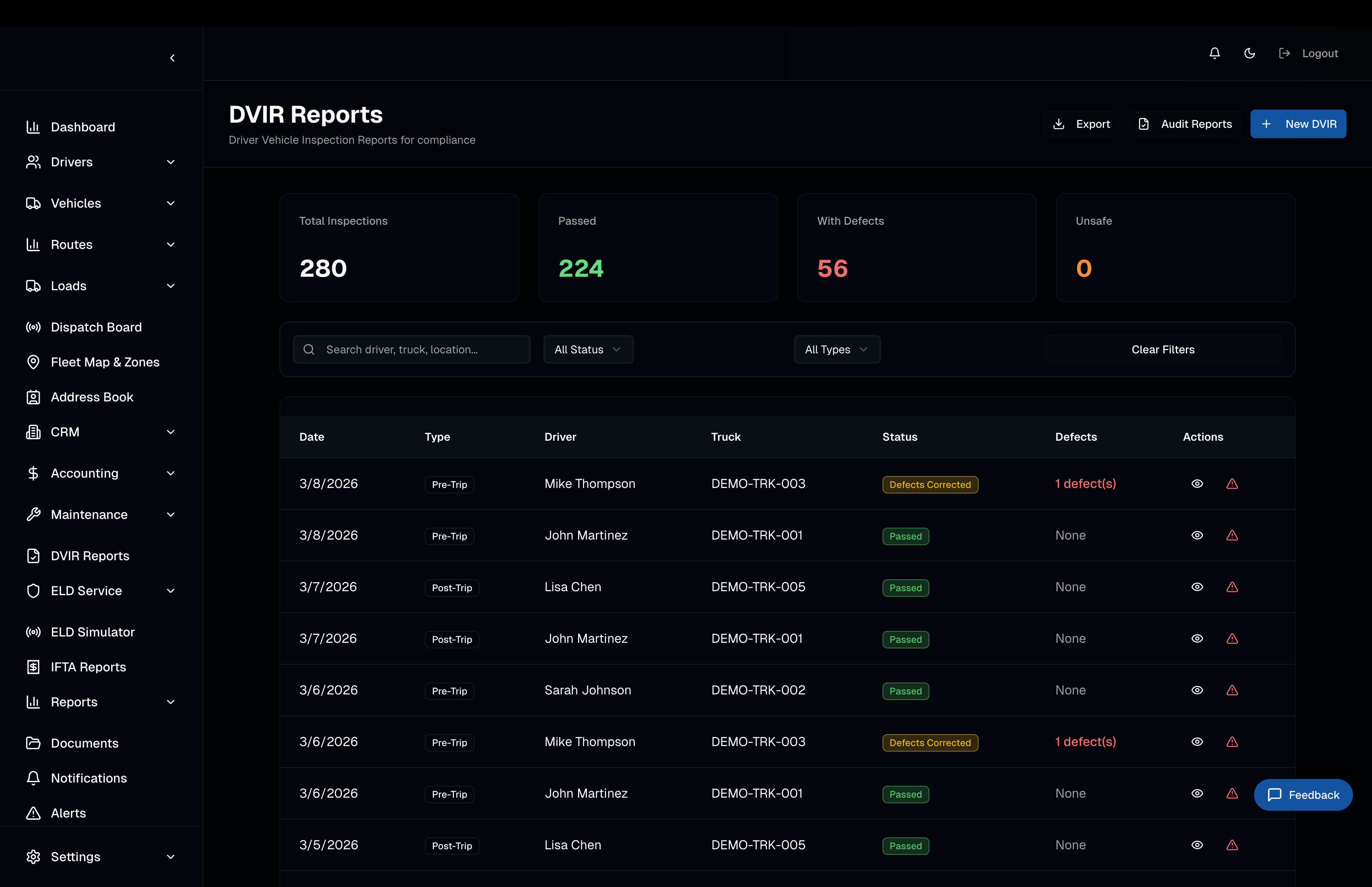Open Fleet Map & Zones page
Viewport: 1372px width, 887px height.
[x=105, y=362]
